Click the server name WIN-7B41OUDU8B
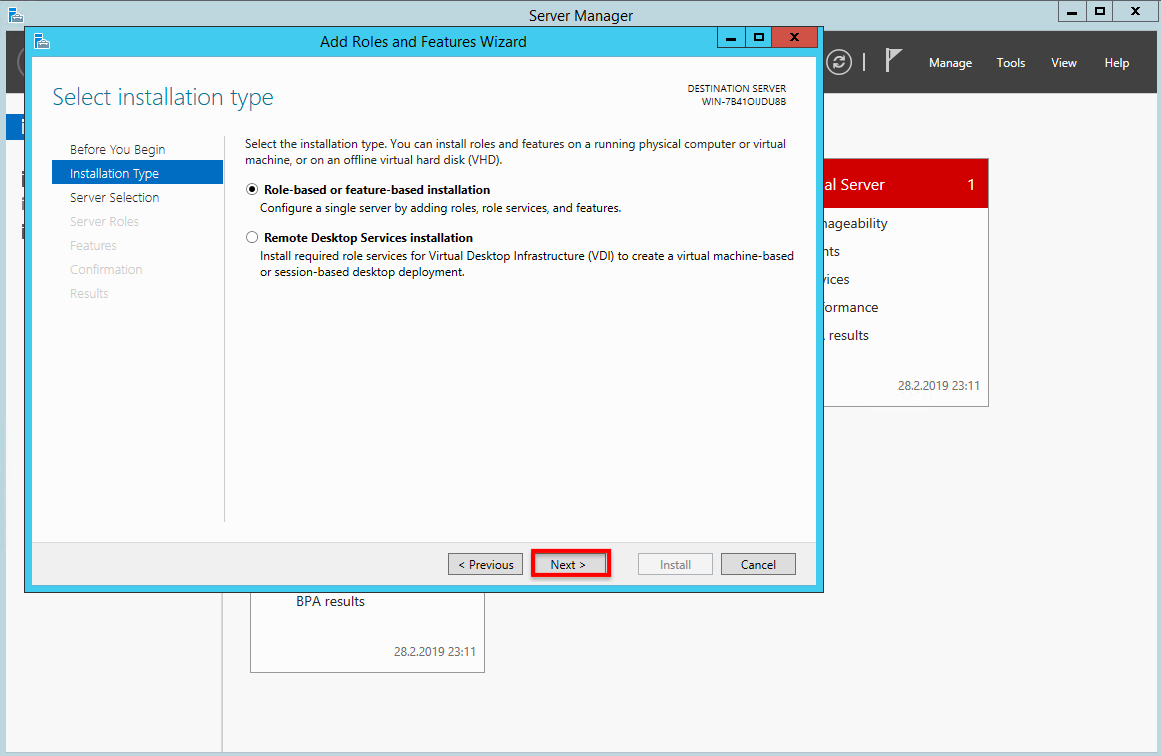 (x=743, y=102)
